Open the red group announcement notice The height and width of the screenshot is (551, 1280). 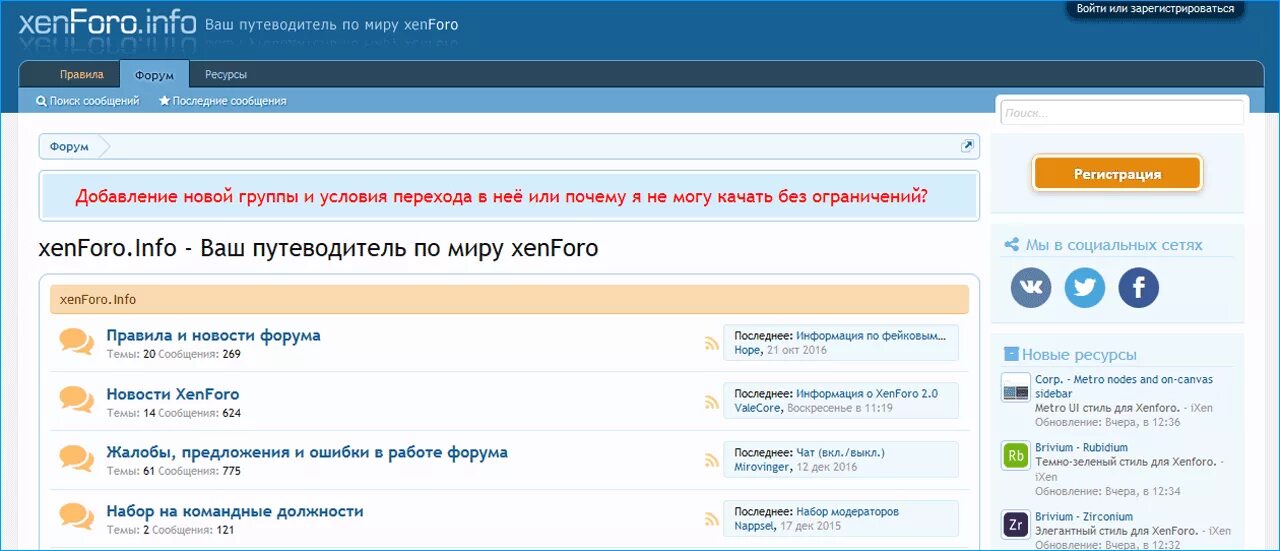(501, 197)
